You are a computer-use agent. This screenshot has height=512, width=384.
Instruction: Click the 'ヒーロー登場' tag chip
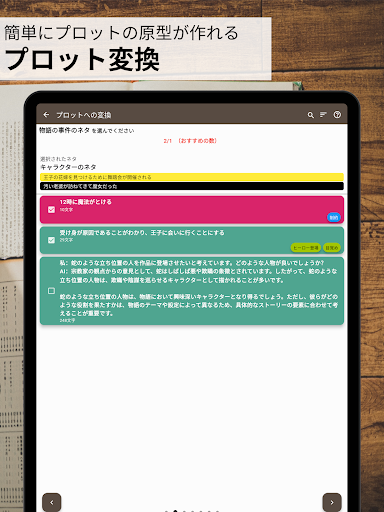(306, 248)
